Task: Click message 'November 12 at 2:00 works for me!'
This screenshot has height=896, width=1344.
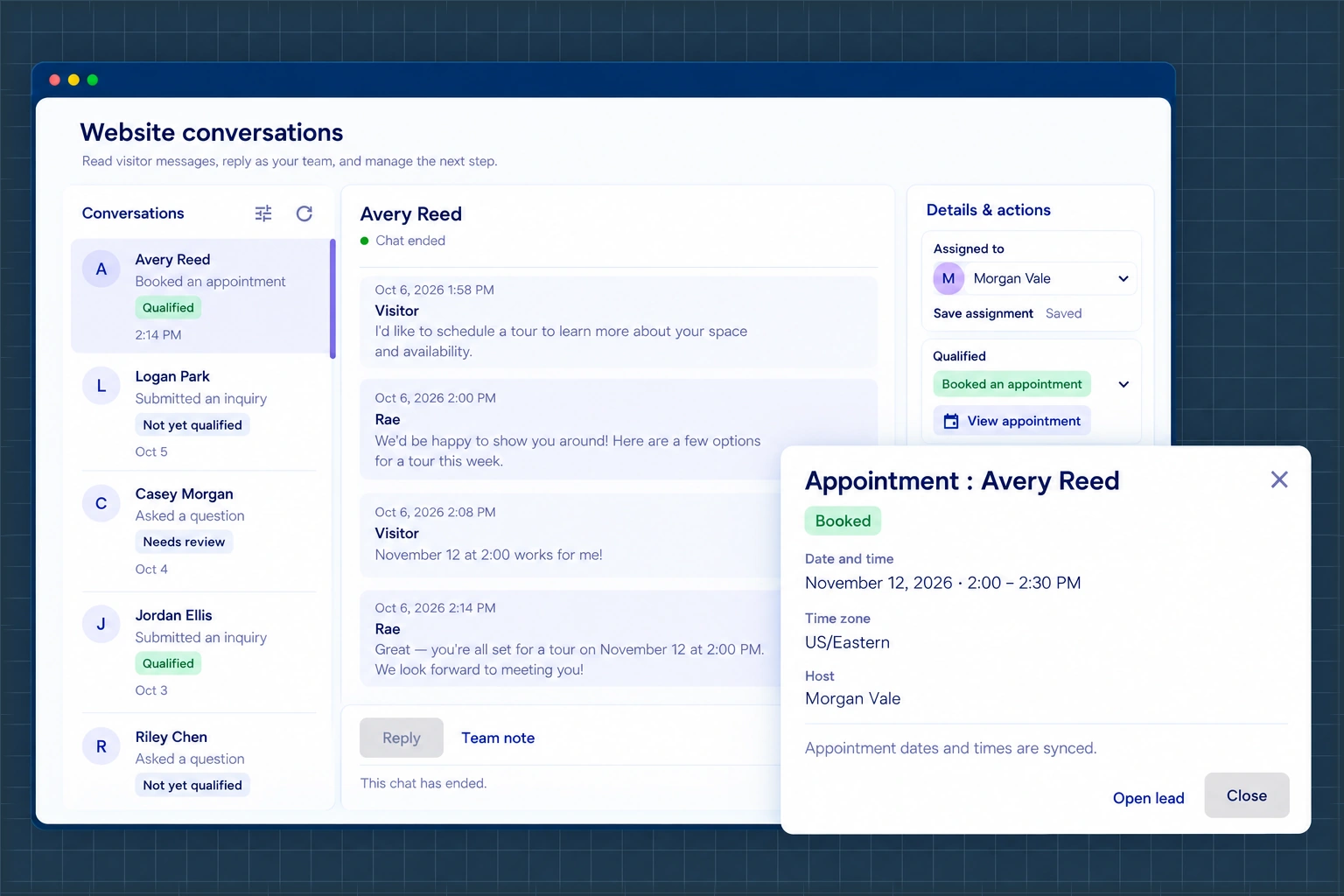Action: coord(488,555)
